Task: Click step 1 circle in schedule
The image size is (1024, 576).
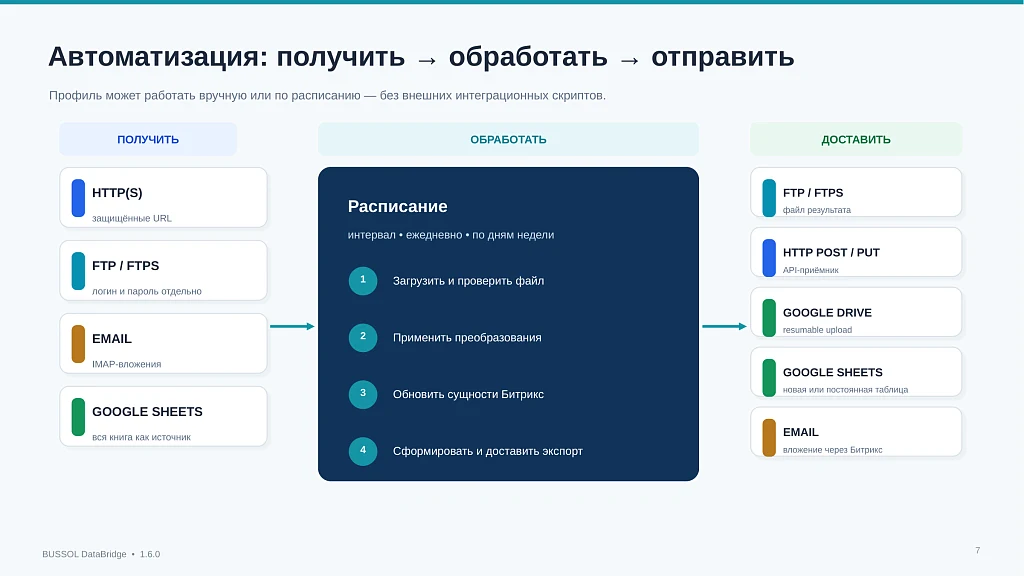Action: 363,281
